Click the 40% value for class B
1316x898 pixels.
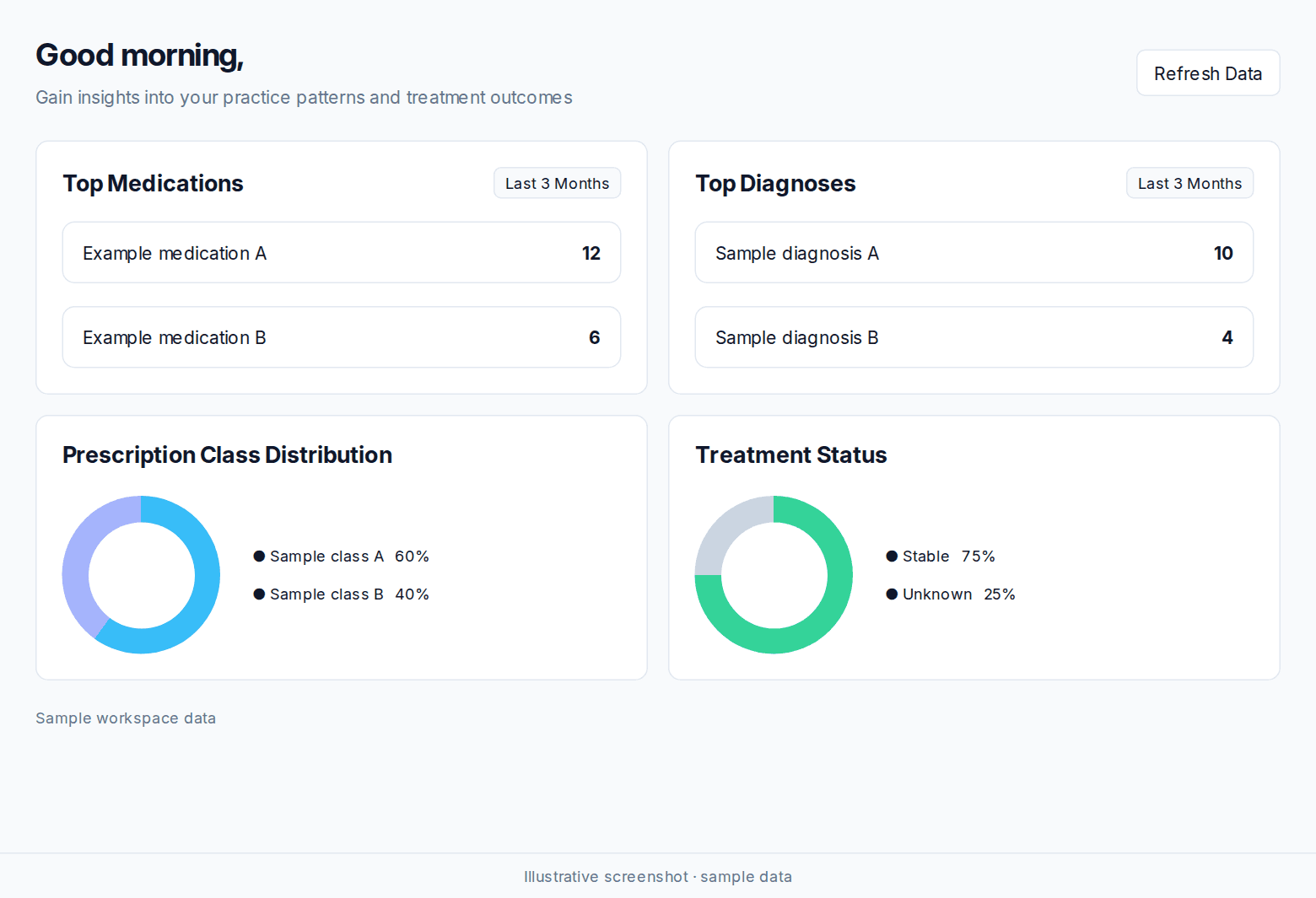(412, 594)
